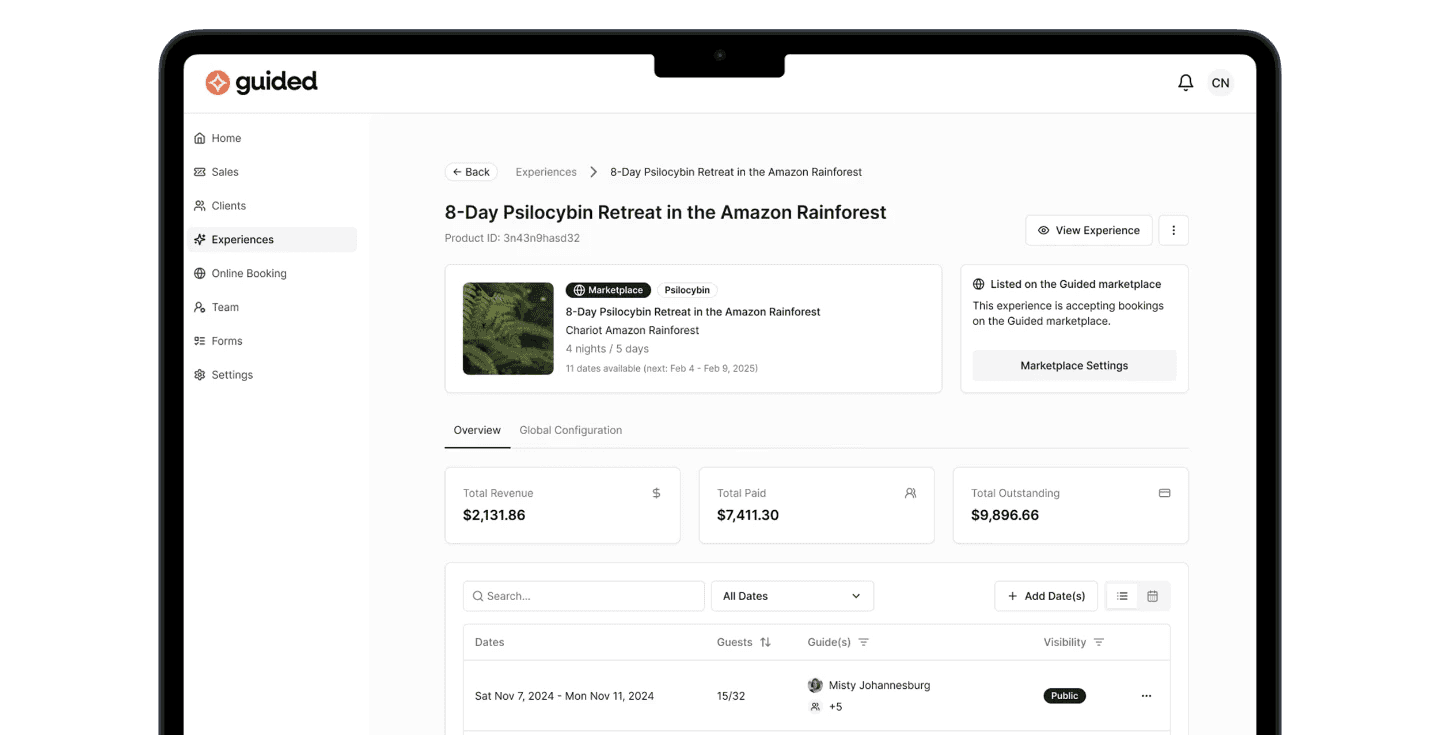Image resolution: width=1440 pixels, height=735 pixels.
Task: Click the Sat Nov 7, 2024 date row
Action: point(816,696)
